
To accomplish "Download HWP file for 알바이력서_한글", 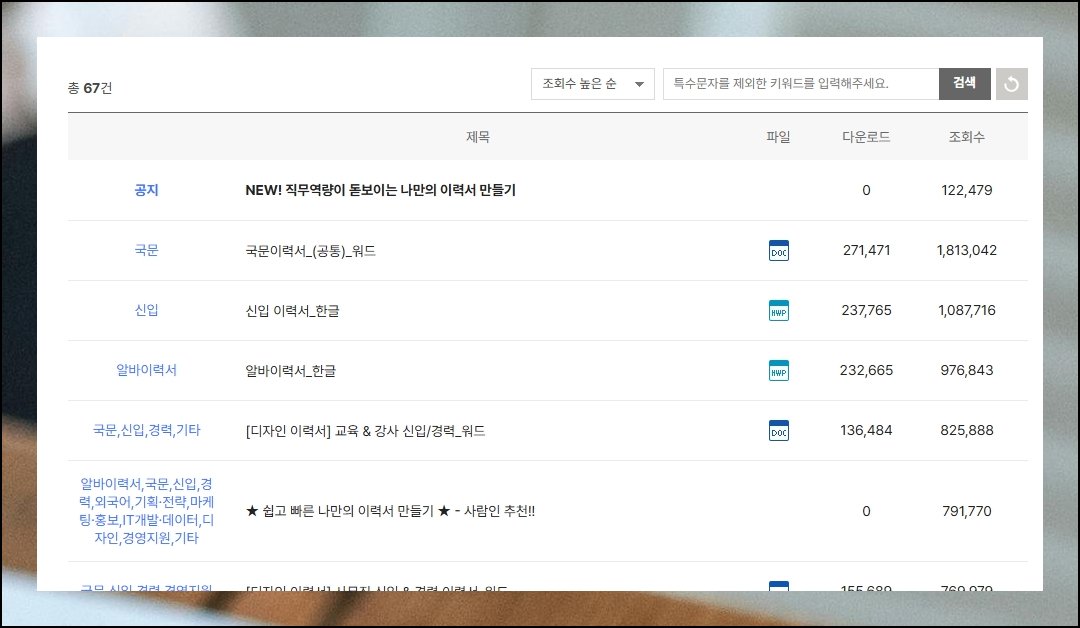I will 778,370.
